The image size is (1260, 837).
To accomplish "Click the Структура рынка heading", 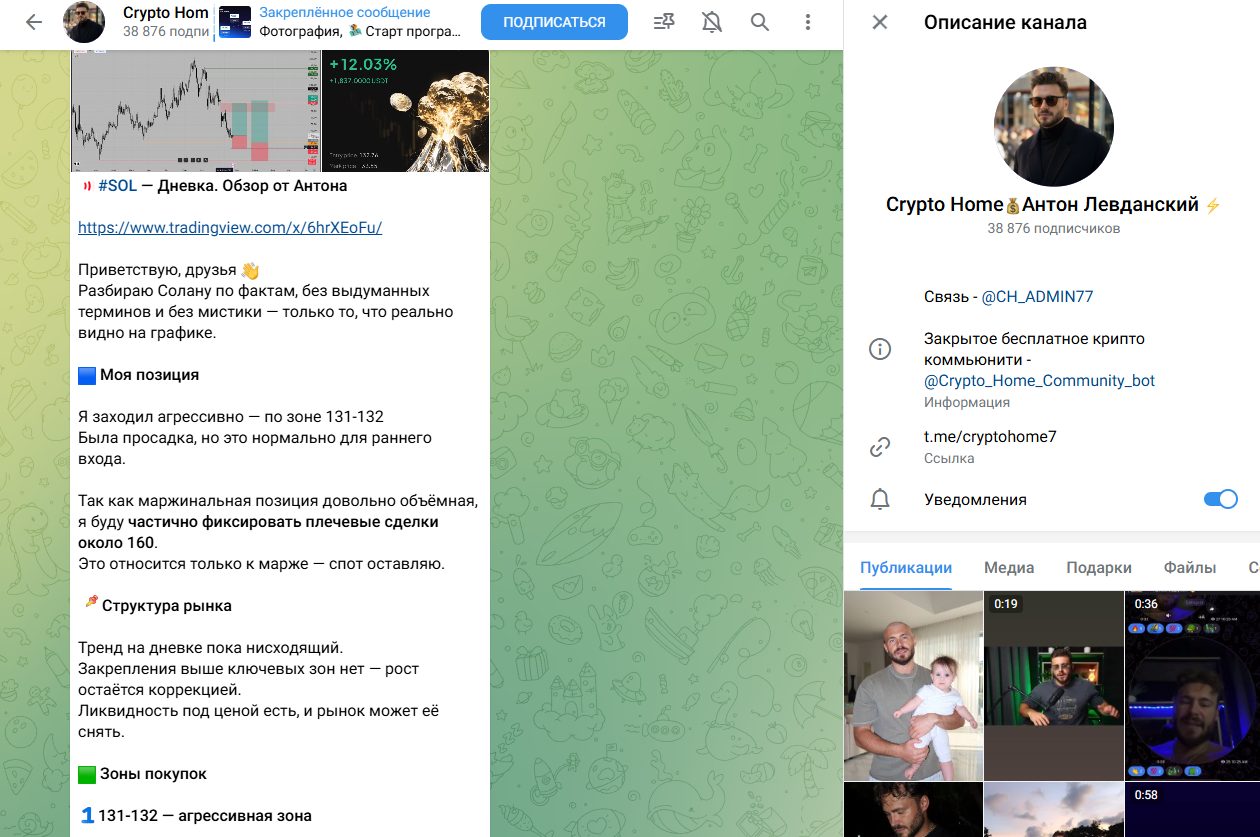I will click(x=167, y=605).
